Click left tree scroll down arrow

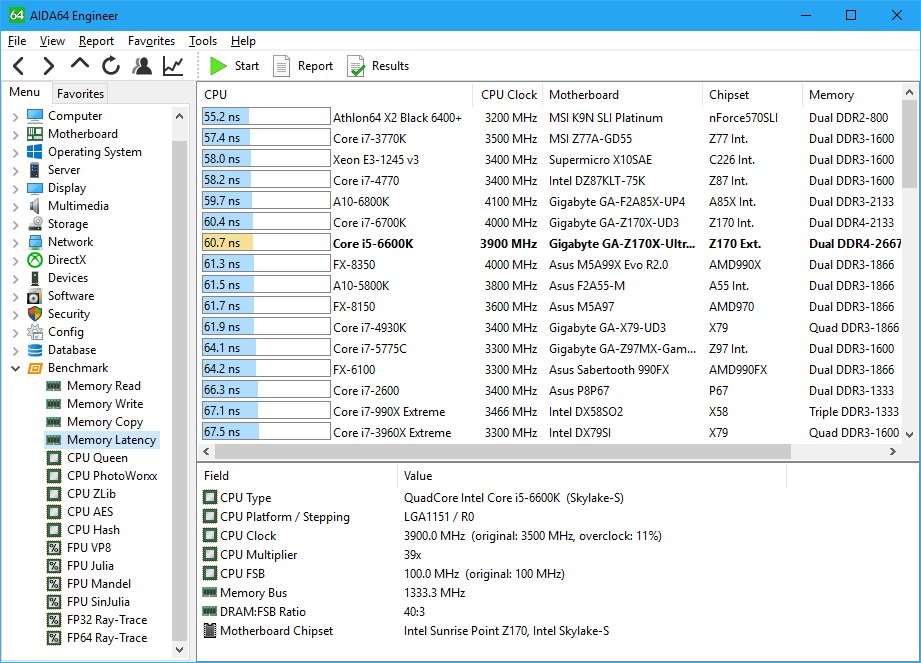pyautogui.click(x=180, y=649)
